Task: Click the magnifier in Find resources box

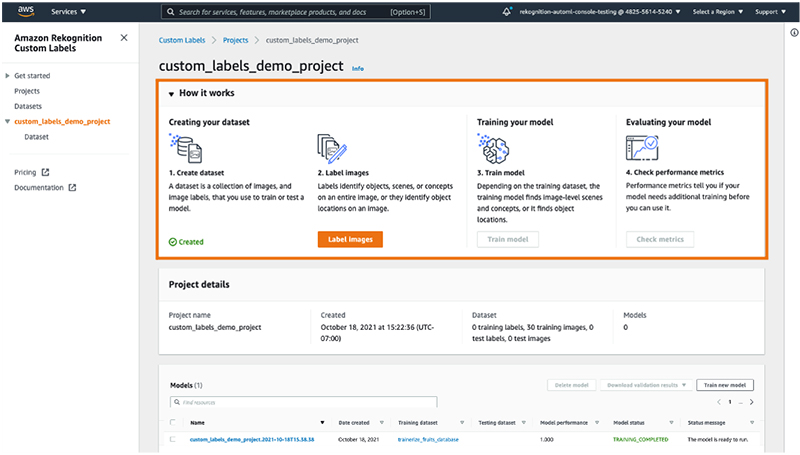Action: pyautogui.click(x=177, y=402)
